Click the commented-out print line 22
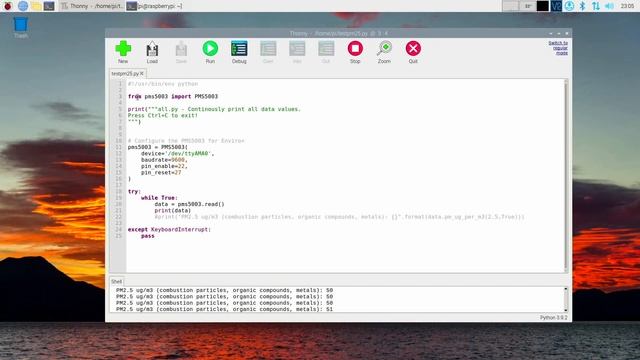This screenshot has height=360, width=640. 339,217
